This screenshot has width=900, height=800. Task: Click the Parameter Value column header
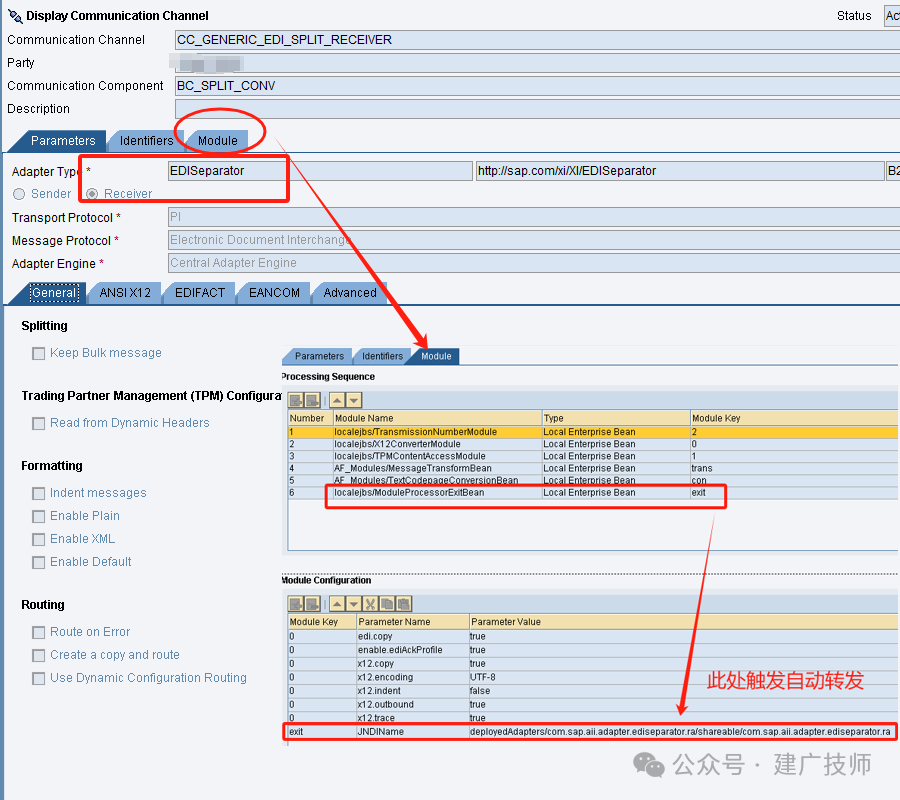click(684, 622)
